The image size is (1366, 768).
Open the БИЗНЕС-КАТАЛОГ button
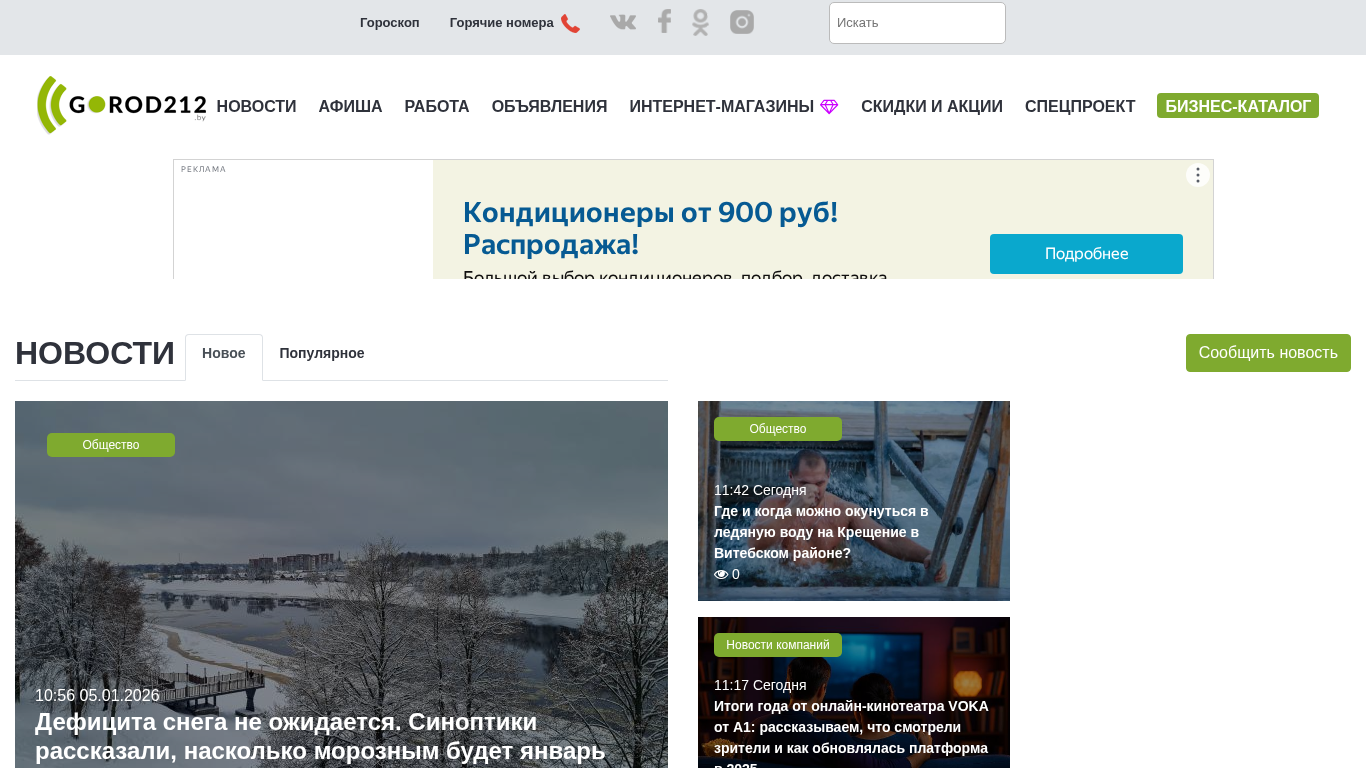tap(1238, 106)
